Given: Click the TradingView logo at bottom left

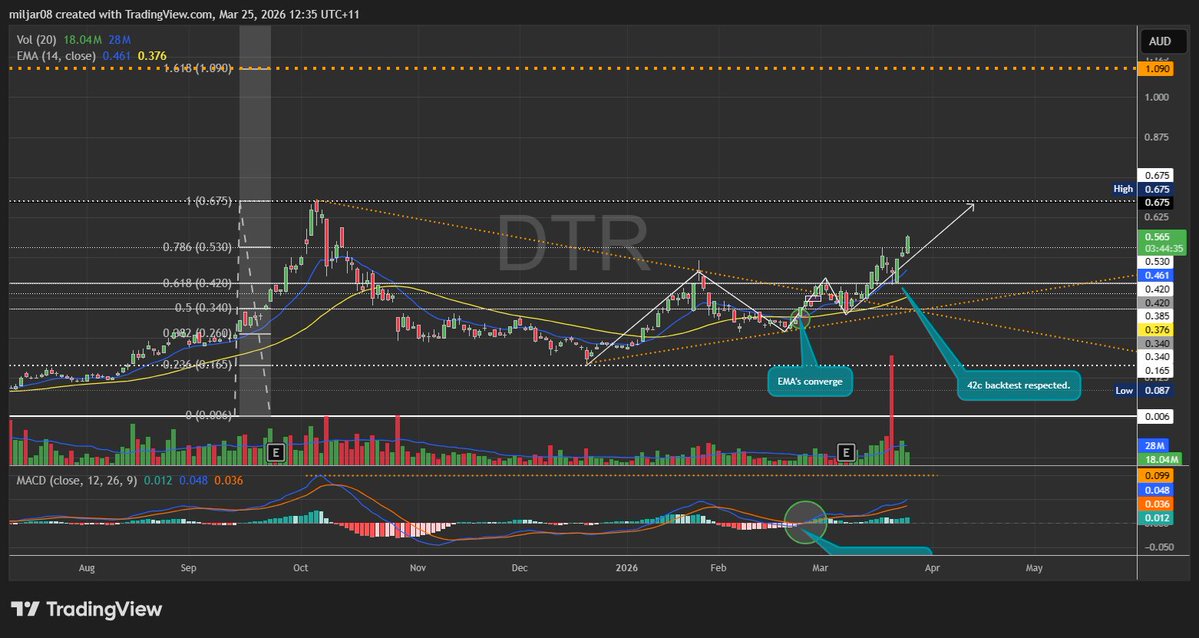Looking at the screenshot, I should tap(86, 609).
